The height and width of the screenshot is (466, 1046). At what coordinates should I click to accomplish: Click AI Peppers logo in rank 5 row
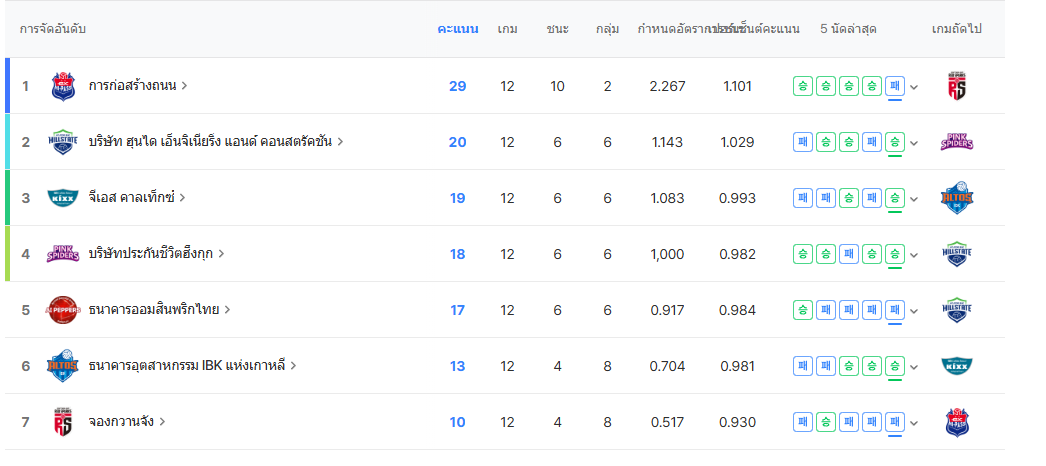[63, 310]
